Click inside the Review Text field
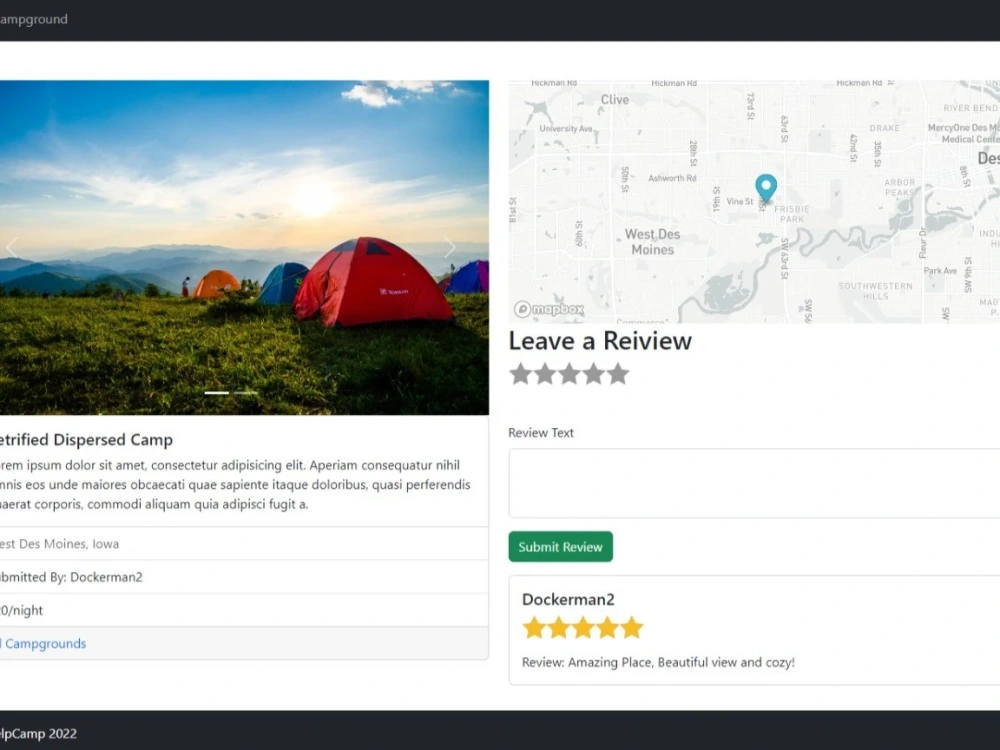 point(752,483)
